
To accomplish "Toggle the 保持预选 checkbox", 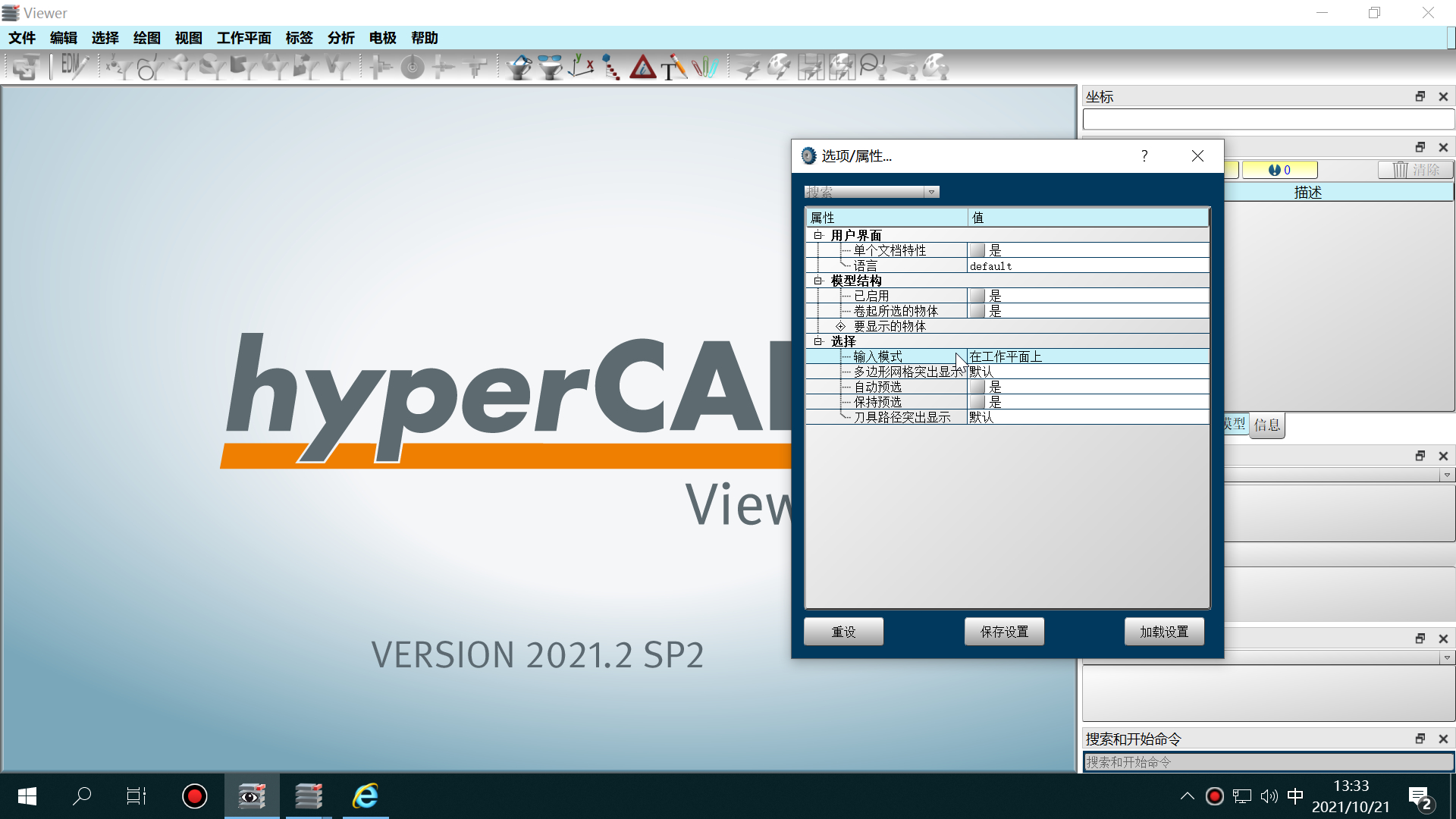I will coord(977,402).
